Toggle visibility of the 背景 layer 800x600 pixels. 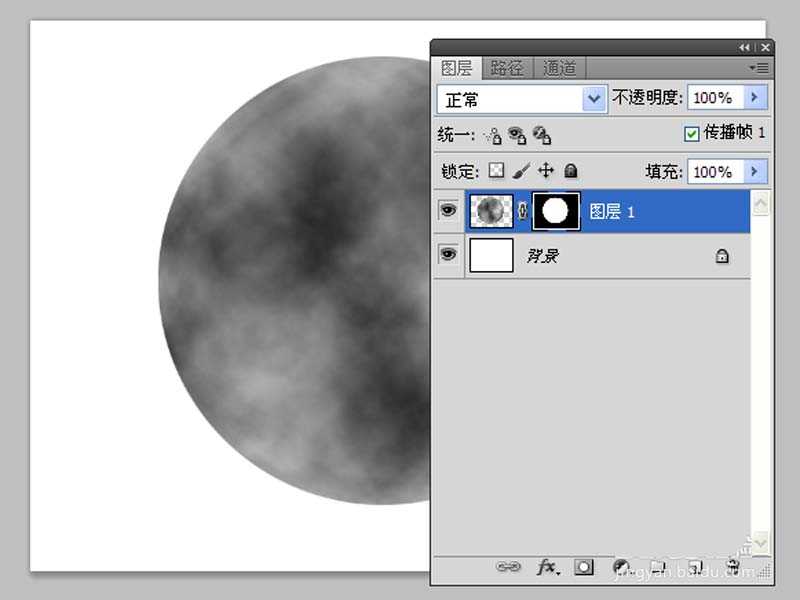coord(448,255)
